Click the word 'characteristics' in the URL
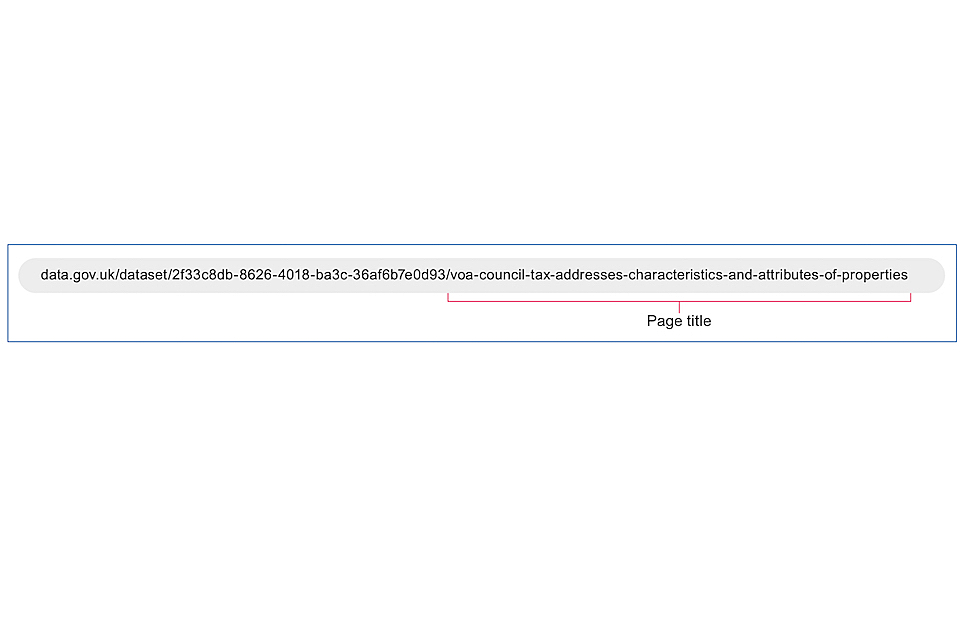This screenshot has width=960, height=640. click(x=675, y=275)
